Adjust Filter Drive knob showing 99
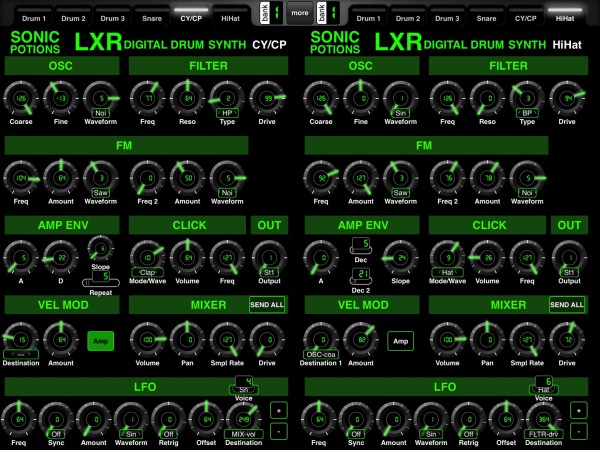The height and width of the screenshot is (450, 600). click(x=267, y=99)
